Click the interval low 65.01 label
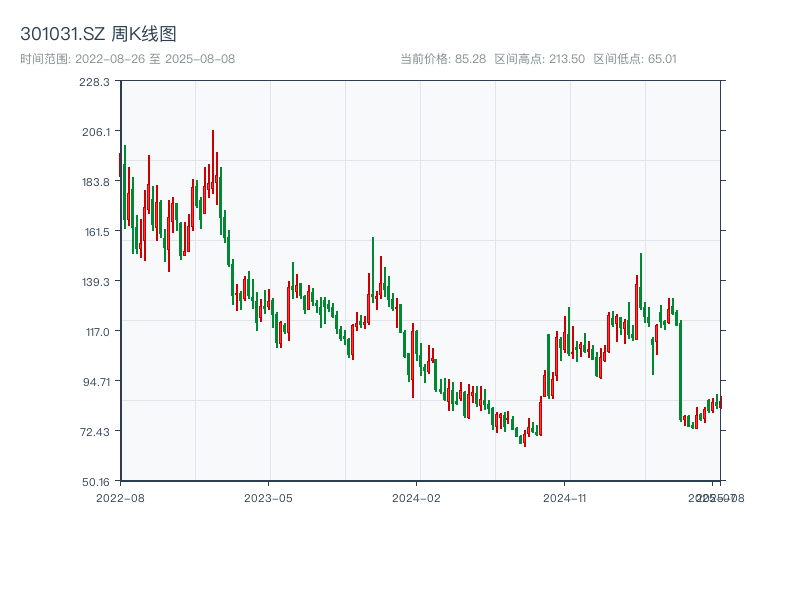This screenshot has width=800, height=600. 635,59
